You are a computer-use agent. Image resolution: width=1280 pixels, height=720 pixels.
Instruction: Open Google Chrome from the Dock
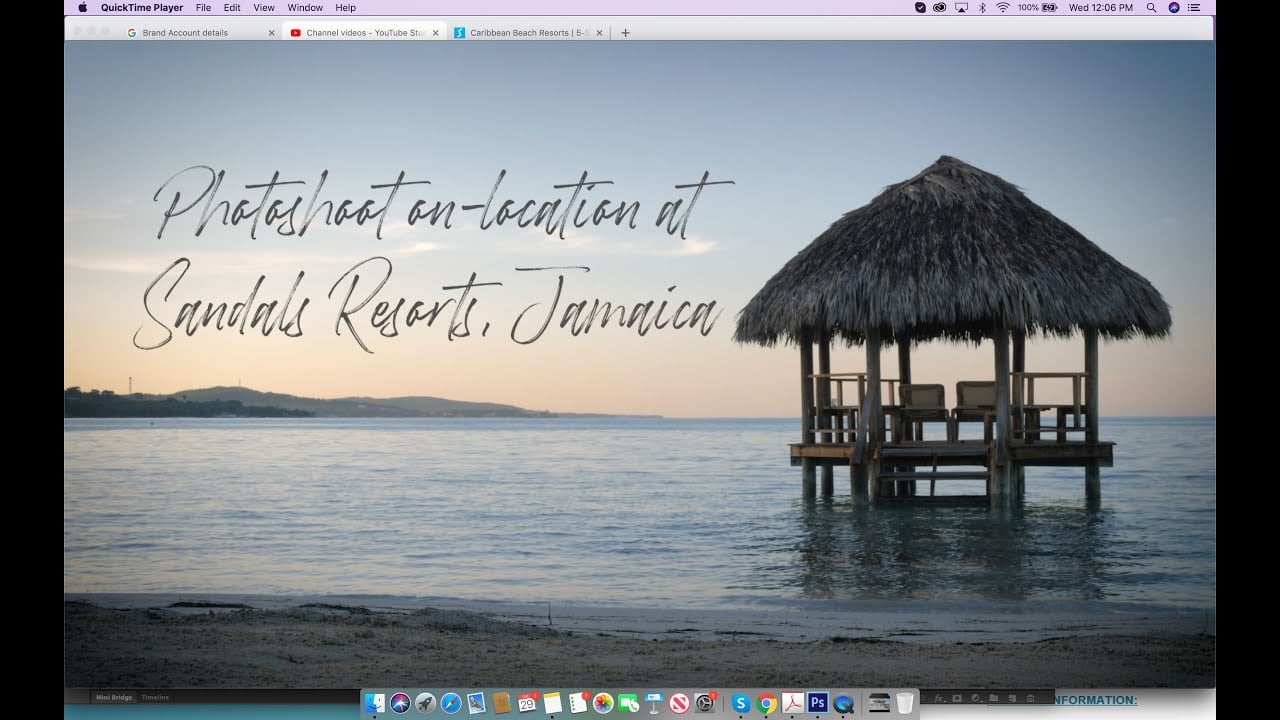tap(767, 703)
